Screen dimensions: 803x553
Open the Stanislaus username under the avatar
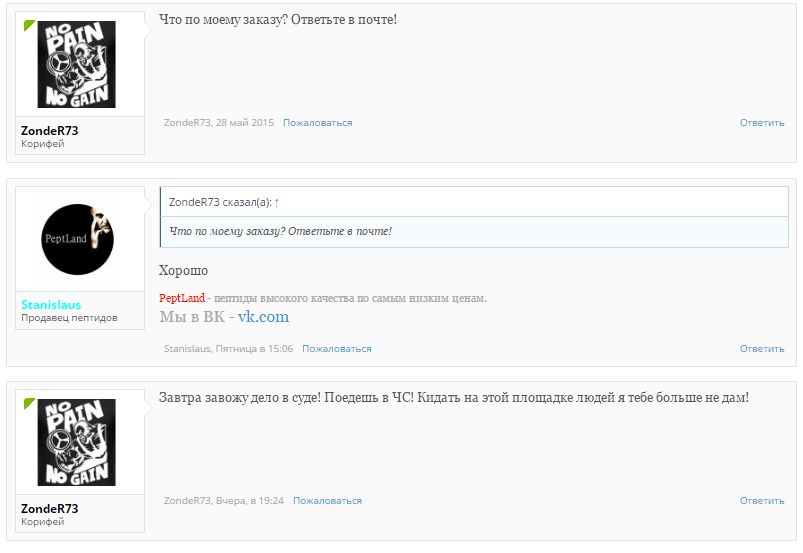[51, 305]
